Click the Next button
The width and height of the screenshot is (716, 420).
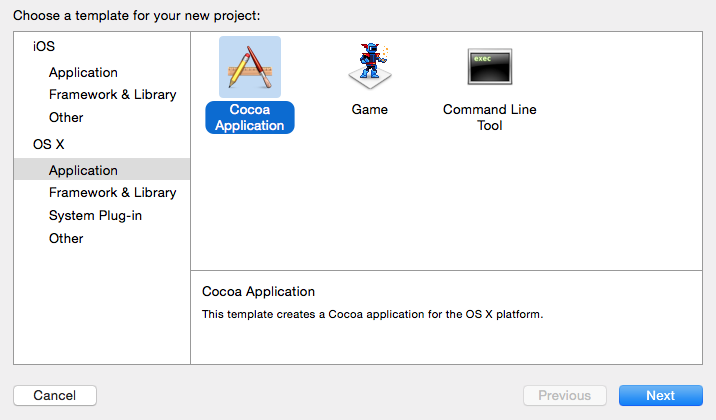pos(660,395)
